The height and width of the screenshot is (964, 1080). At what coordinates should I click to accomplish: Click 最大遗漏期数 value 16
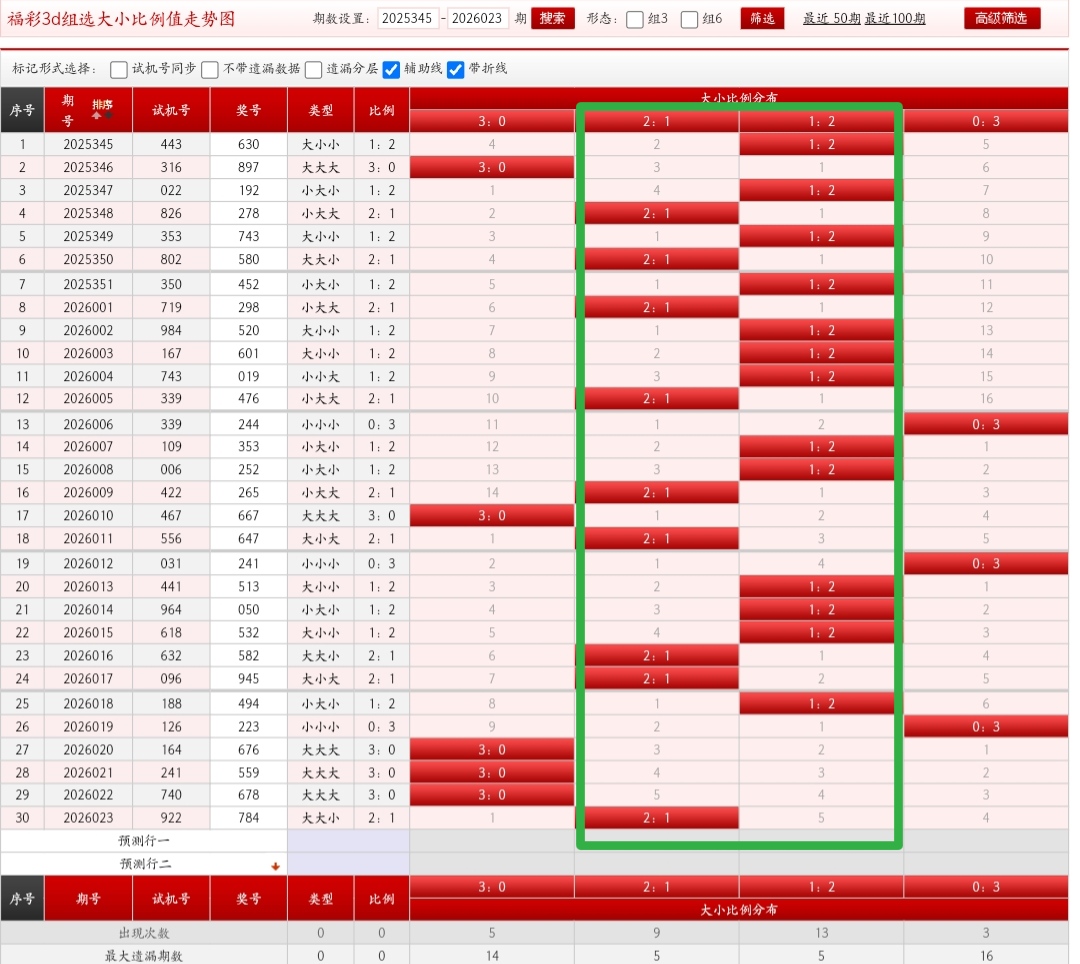click(986, 956)
